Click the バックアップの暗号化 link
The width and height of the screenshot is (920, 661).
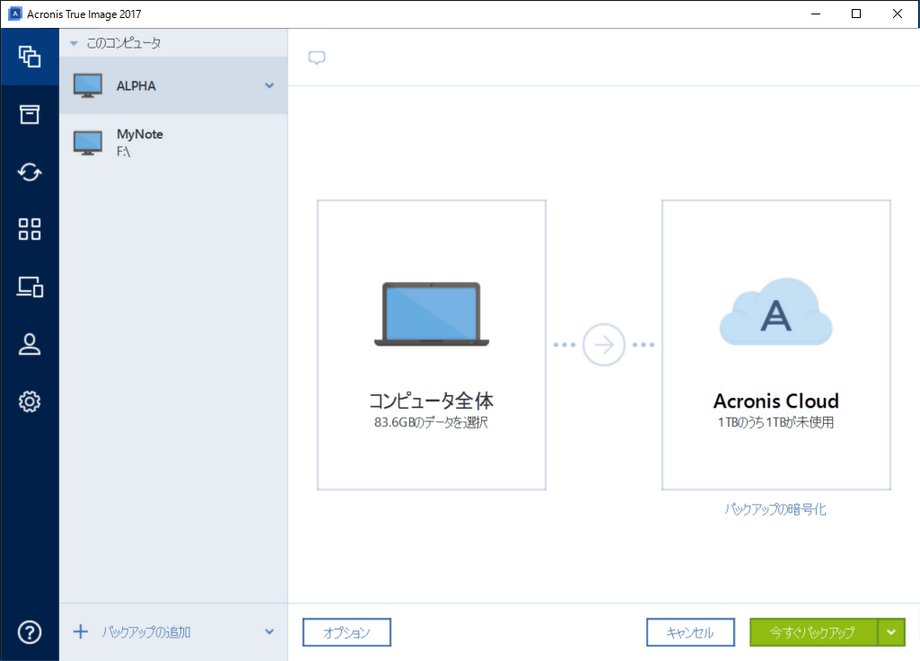tap(776, 509)
